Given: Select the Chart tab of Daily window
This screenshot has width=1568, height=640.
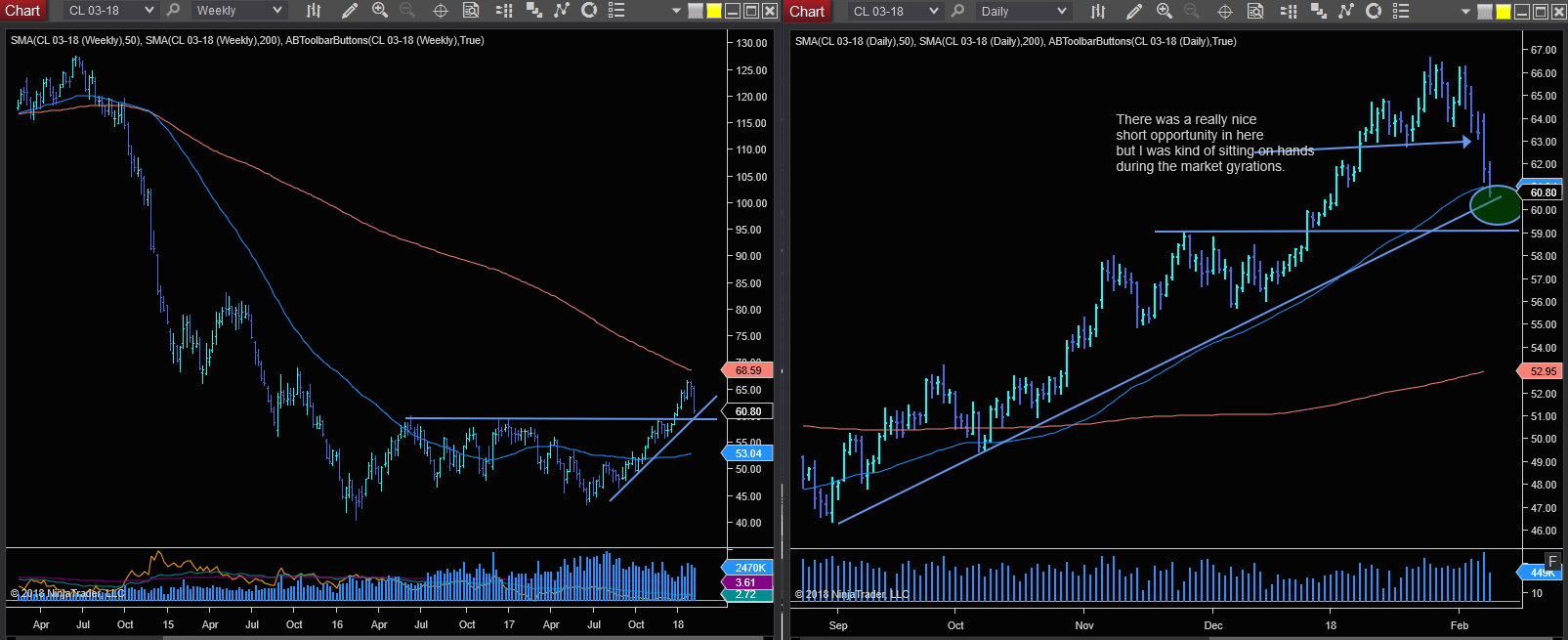Looking at the screenshot, I should 807,11.
